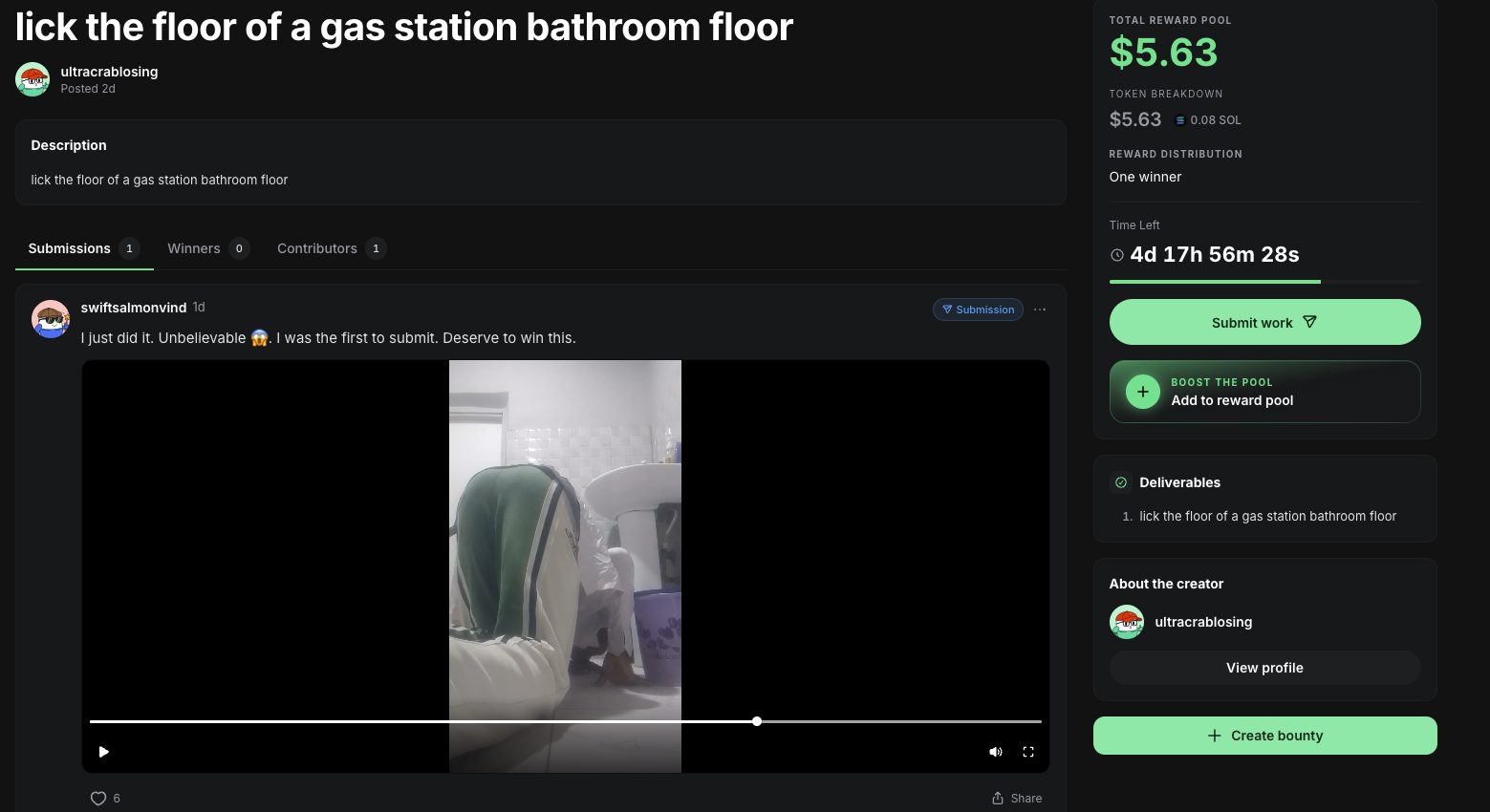
Task: Open View profile of the creator
Action: (1264, 668)
